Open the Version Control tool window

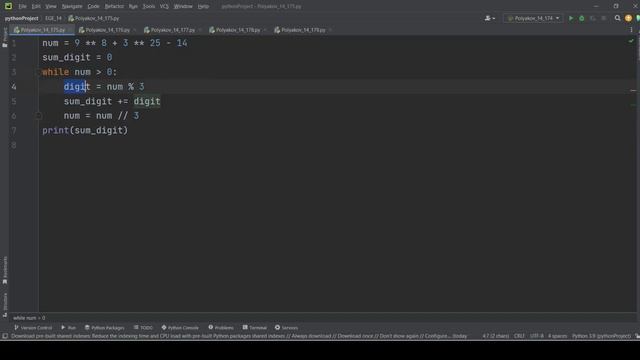[x=33, y=327]
